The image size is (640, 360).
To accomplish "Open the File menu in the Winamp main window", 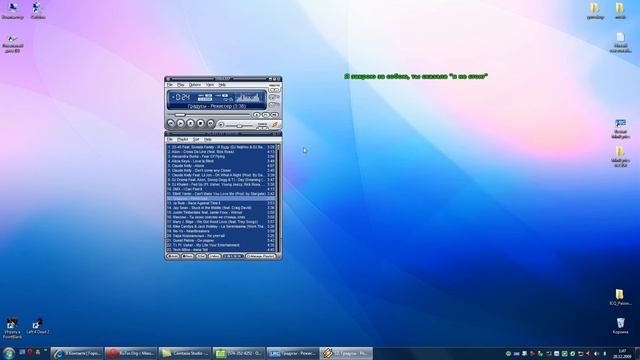I will point(169,85).
